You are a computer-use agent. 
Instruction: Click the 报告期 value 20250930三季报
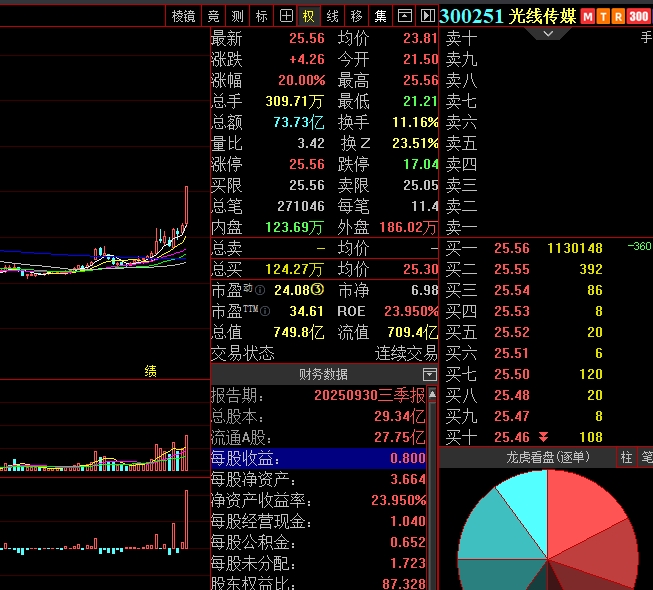coord(370,395)
